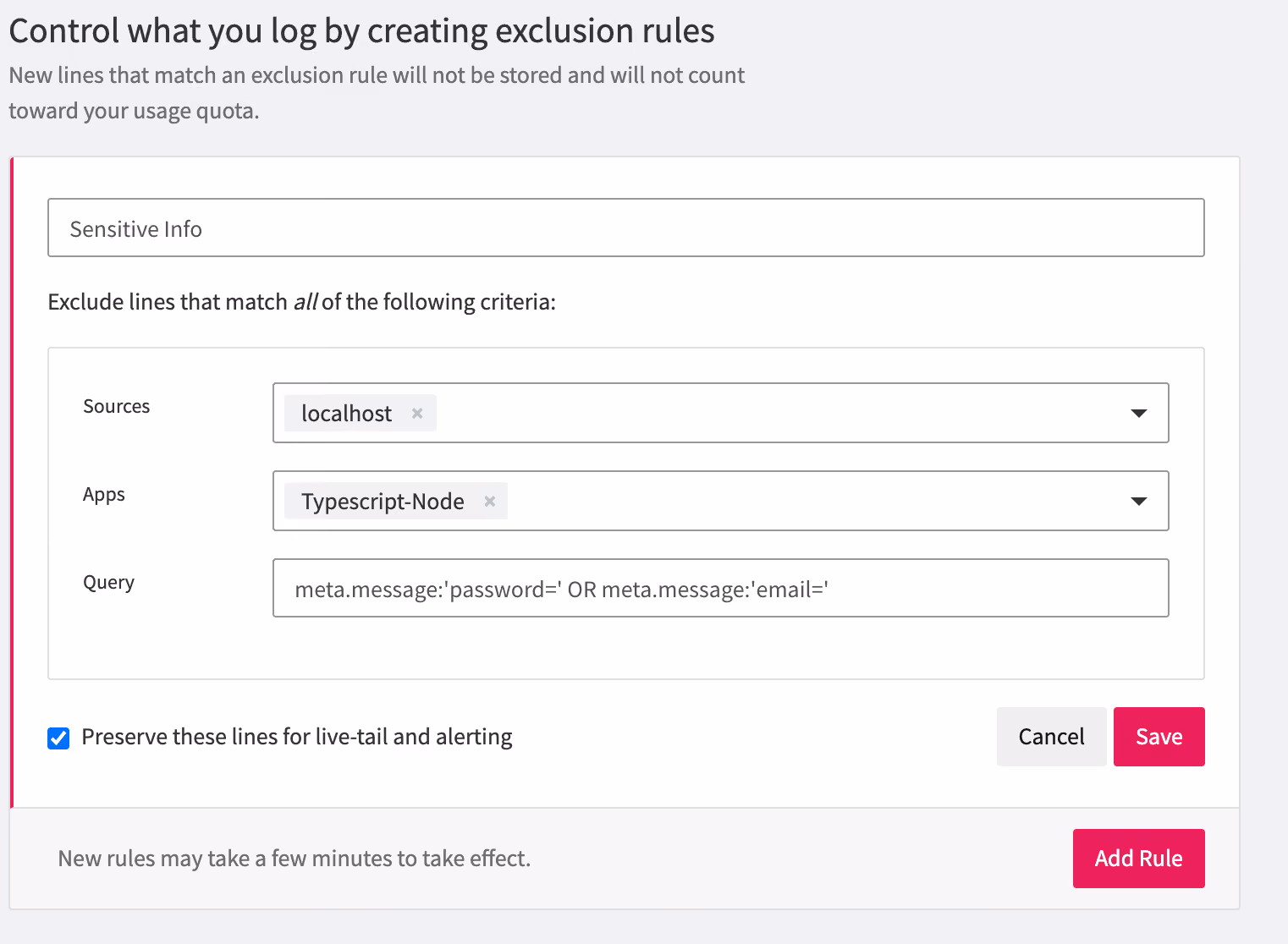Save the exclusion rule

pyautogui.click(x=1159, y=737)
